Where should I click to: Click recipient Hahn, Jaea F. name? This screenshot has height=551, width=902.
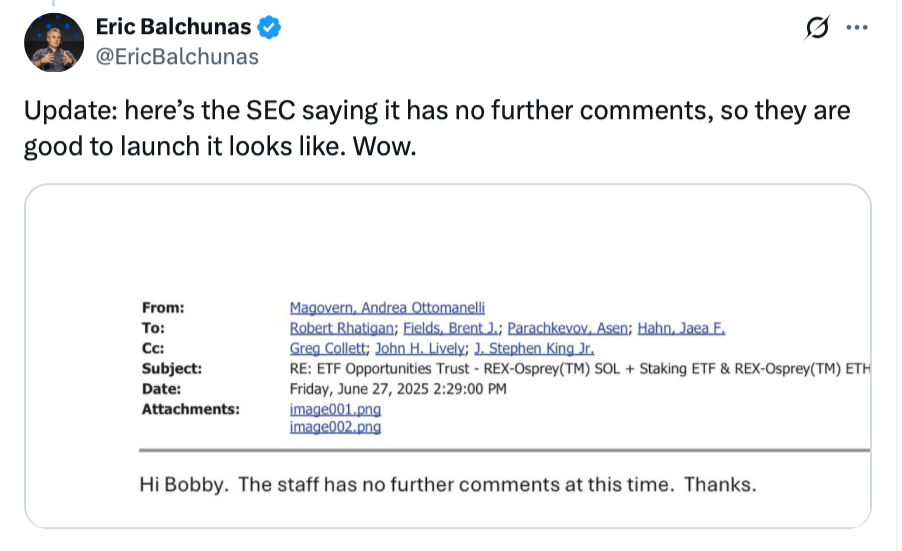point(683,328)
